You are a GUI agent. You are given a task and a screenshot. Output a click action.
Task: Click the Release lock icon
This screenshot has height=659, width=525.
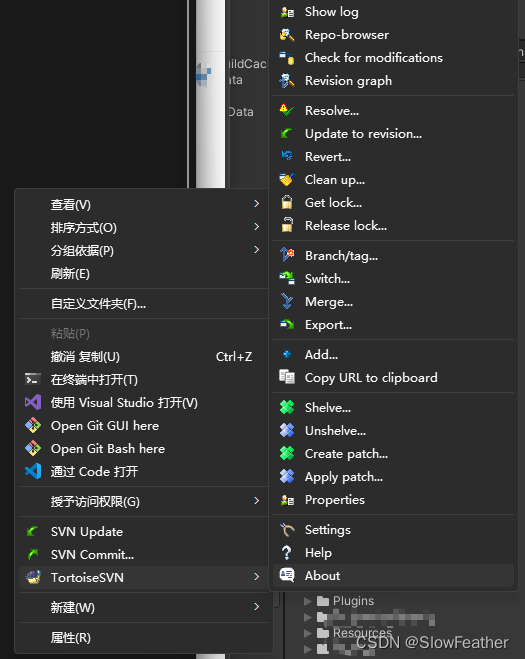287,225
